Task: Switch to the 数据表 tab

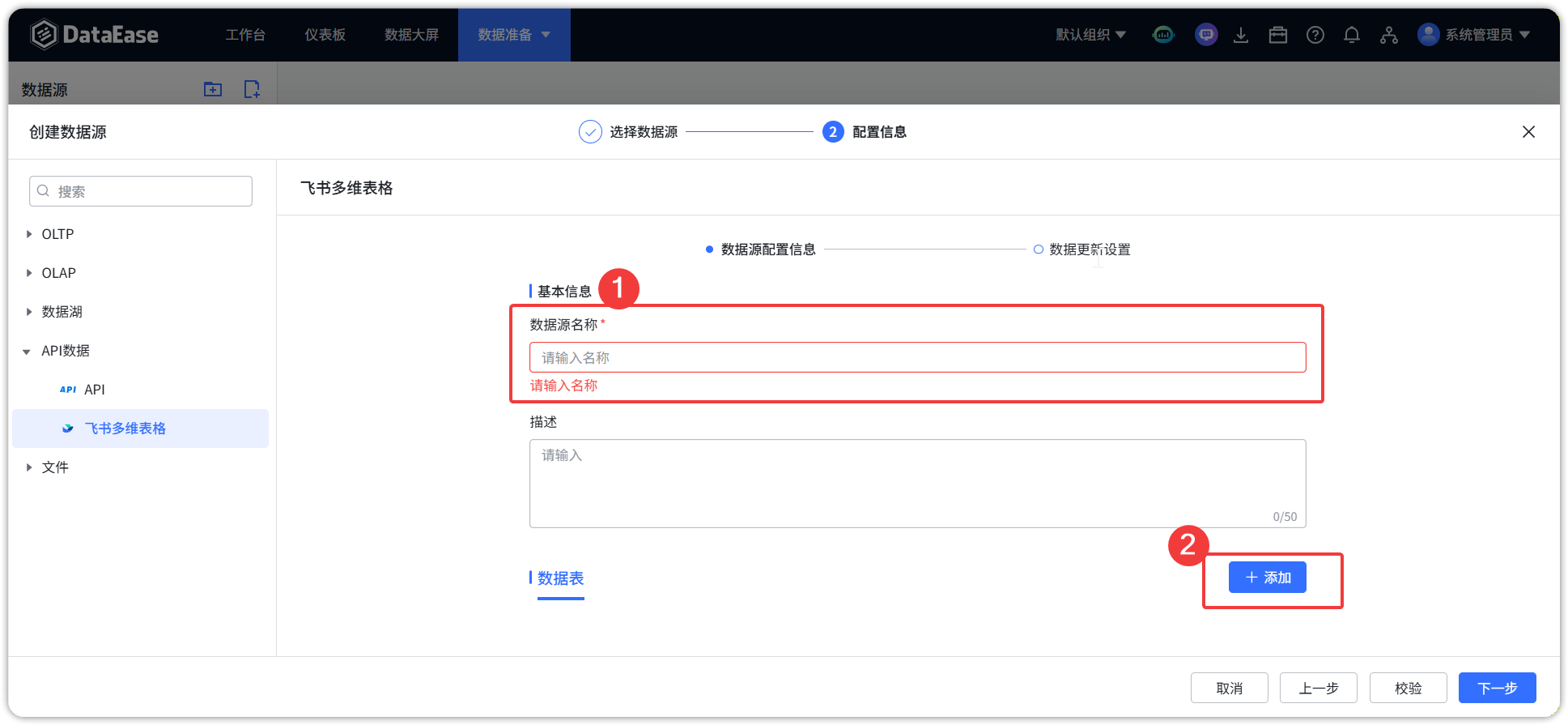Action: click(560, 578)
